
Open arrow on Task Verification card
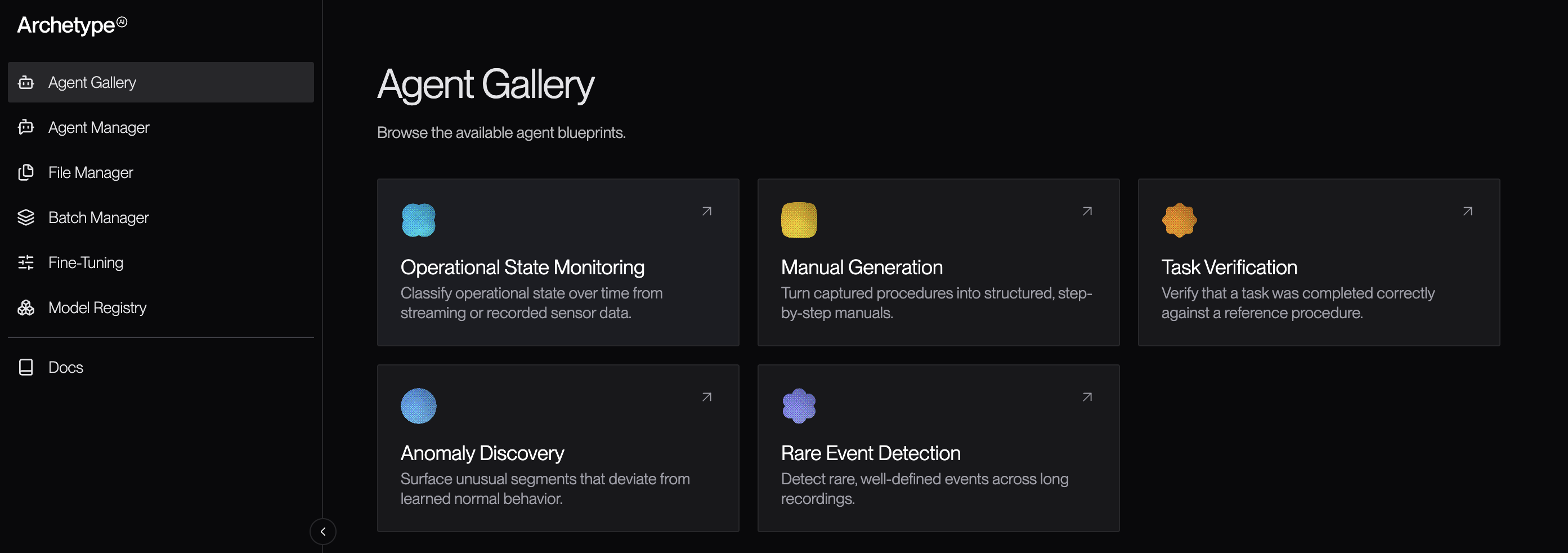coord(1468,211)
